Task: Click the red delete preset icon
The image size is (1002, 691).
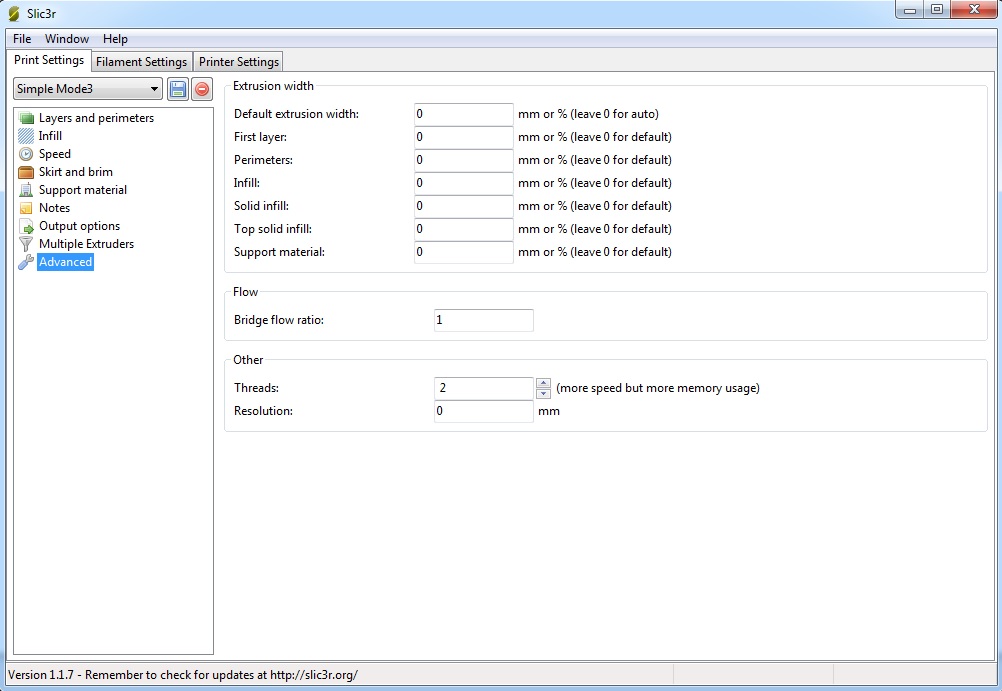Action: click(x=202, y=89)
